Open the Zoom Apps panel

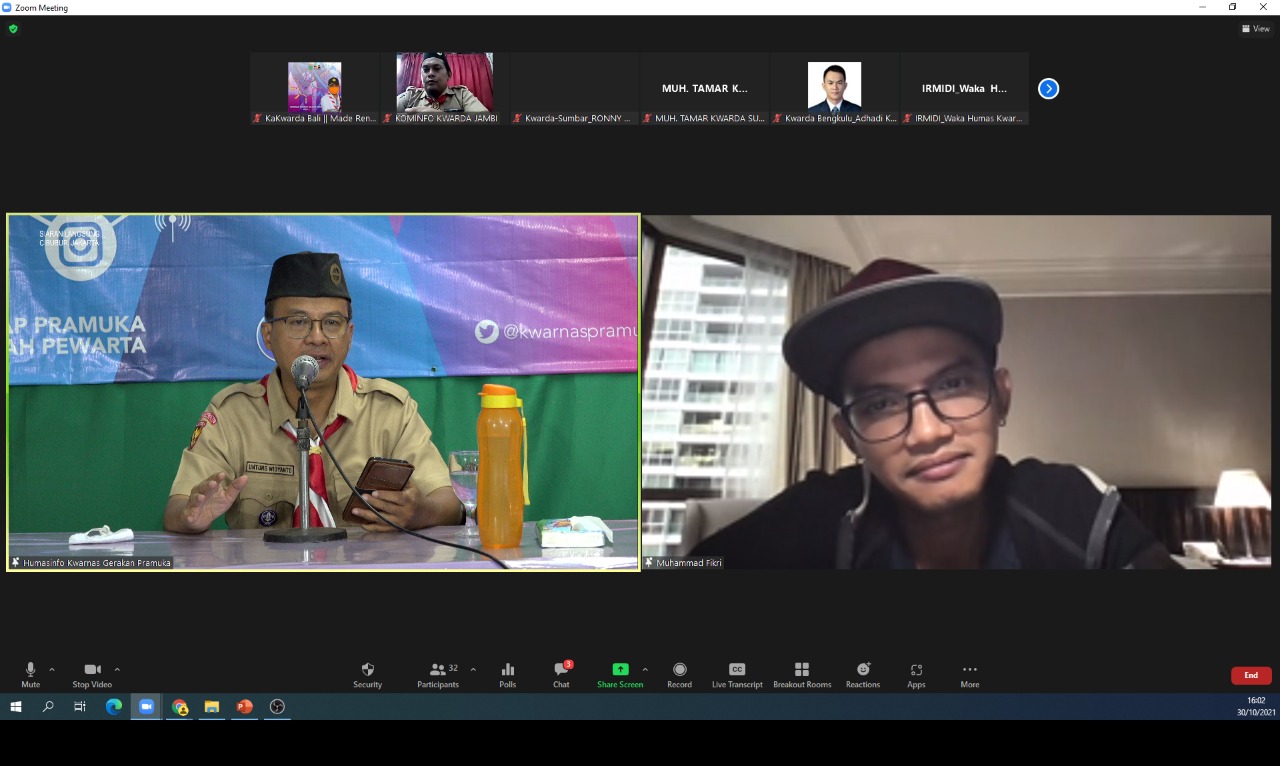(x=916, y=675)
